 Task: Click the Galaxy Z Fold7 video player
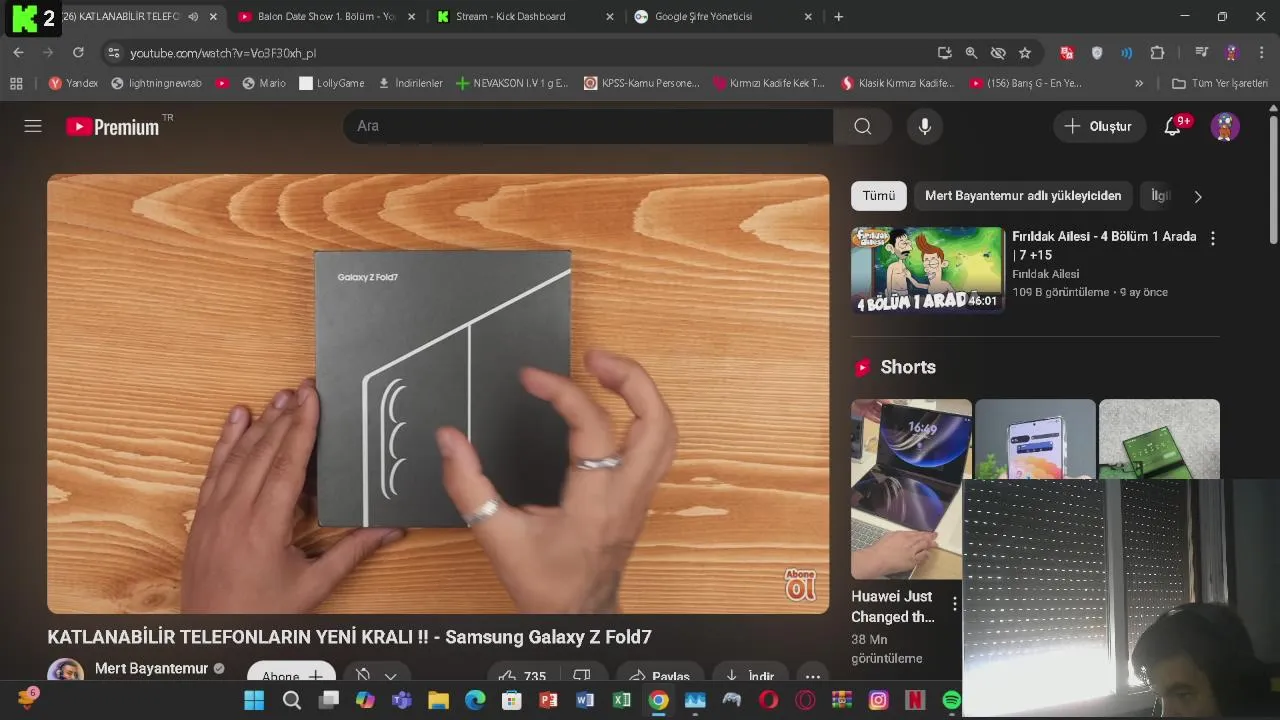click(438, 394)
